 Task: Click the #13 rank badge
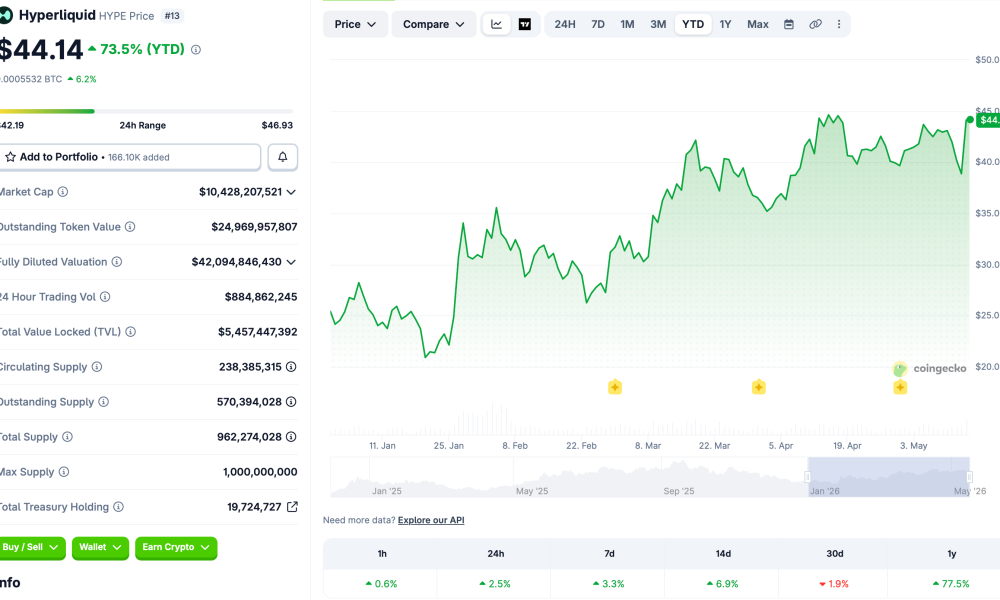172,16
